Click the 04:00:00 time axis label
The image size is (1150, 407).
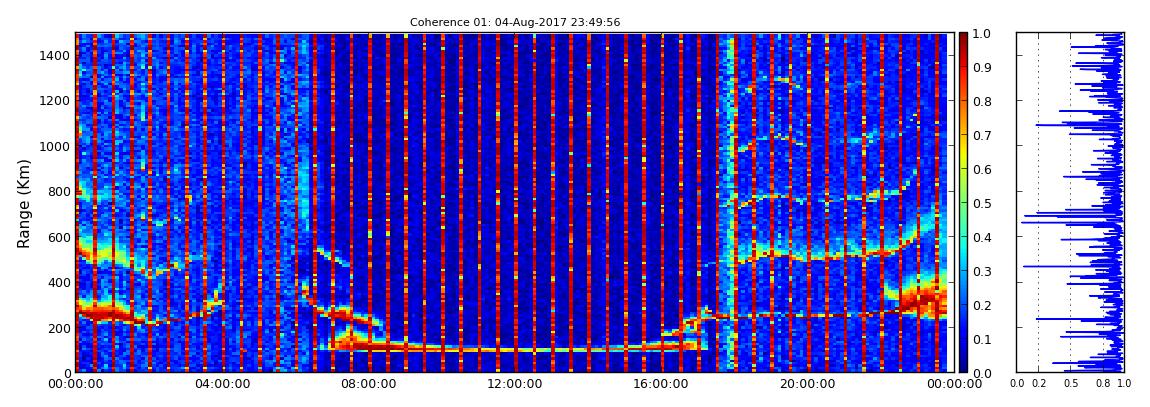(x=221, y=384)
